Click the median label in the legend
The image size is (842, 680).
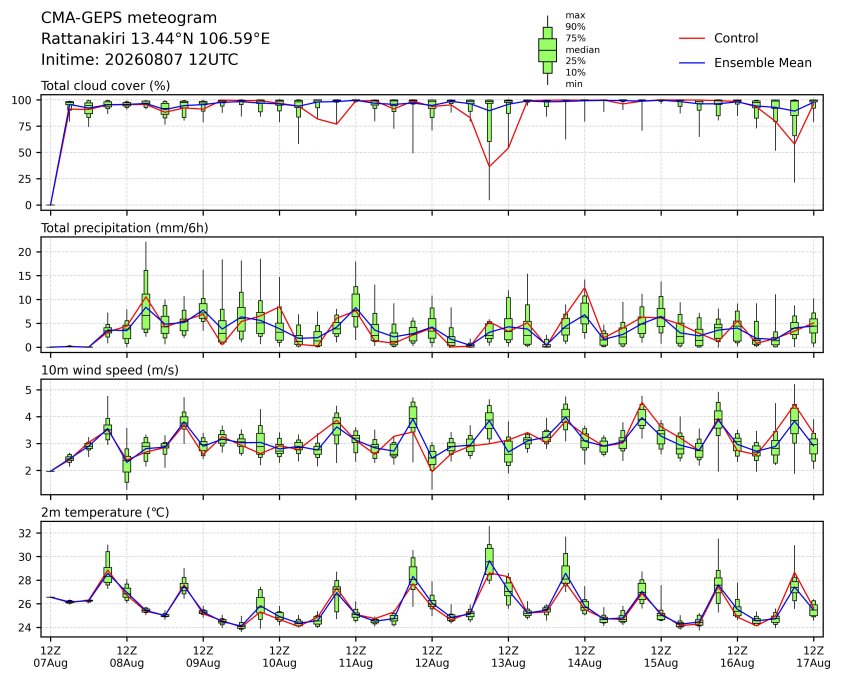[x=582, y=49]
